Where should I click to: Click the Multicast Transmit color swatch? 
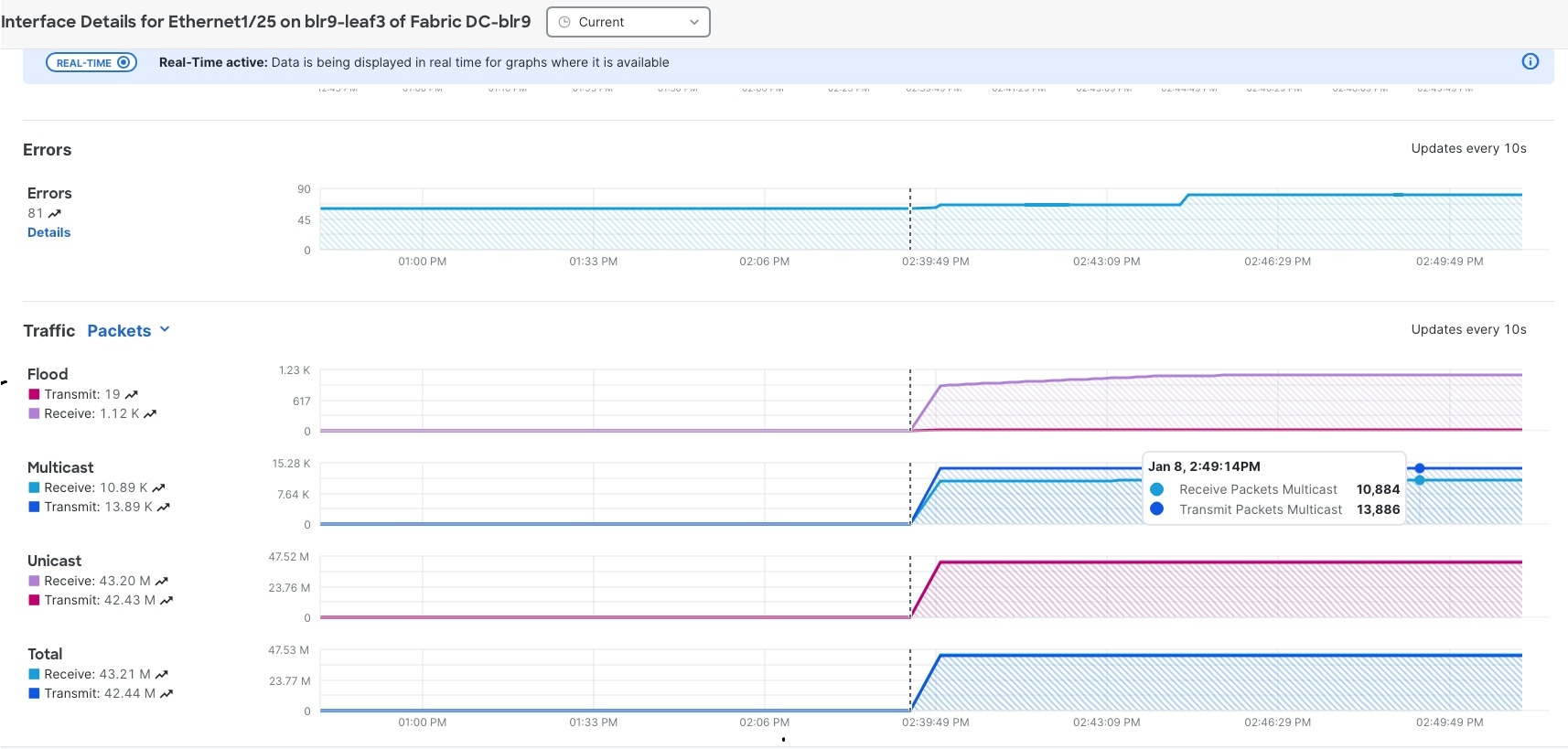click(x=34, y=507)
